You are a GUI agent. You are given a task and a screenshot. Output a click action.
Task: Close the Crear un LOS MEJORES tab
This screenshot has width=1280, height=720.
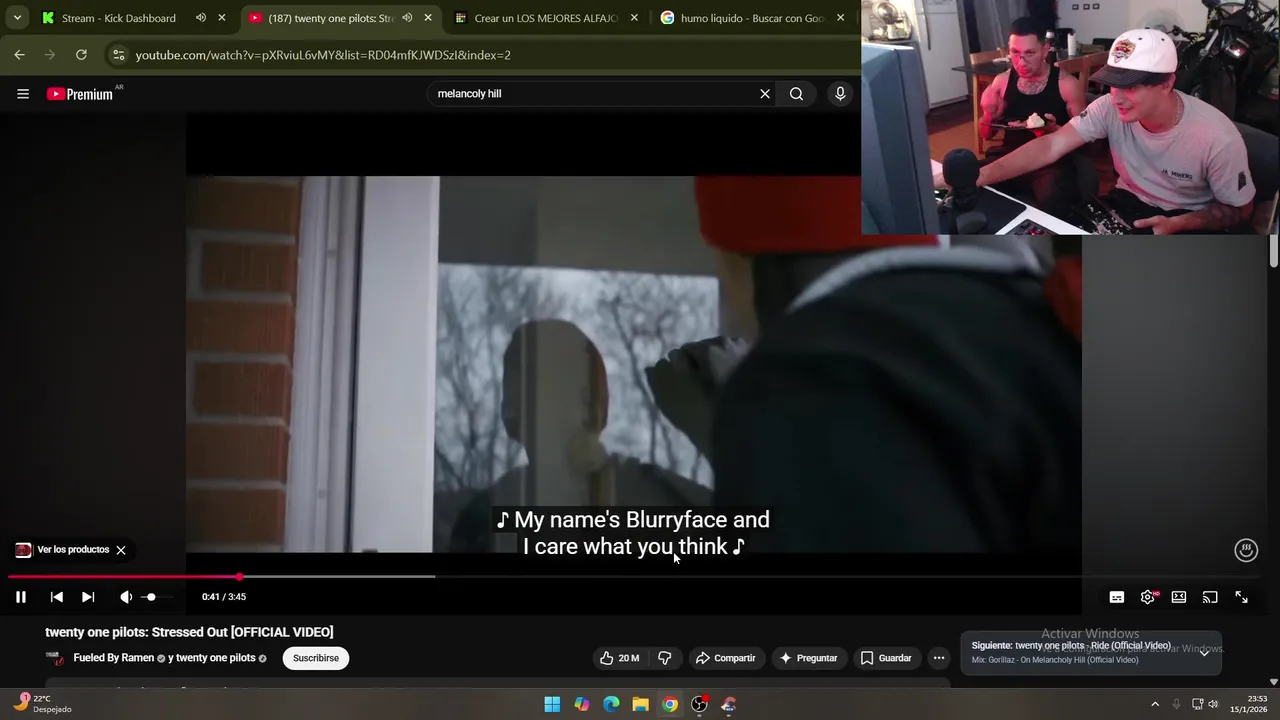click(x=634, y=18)
